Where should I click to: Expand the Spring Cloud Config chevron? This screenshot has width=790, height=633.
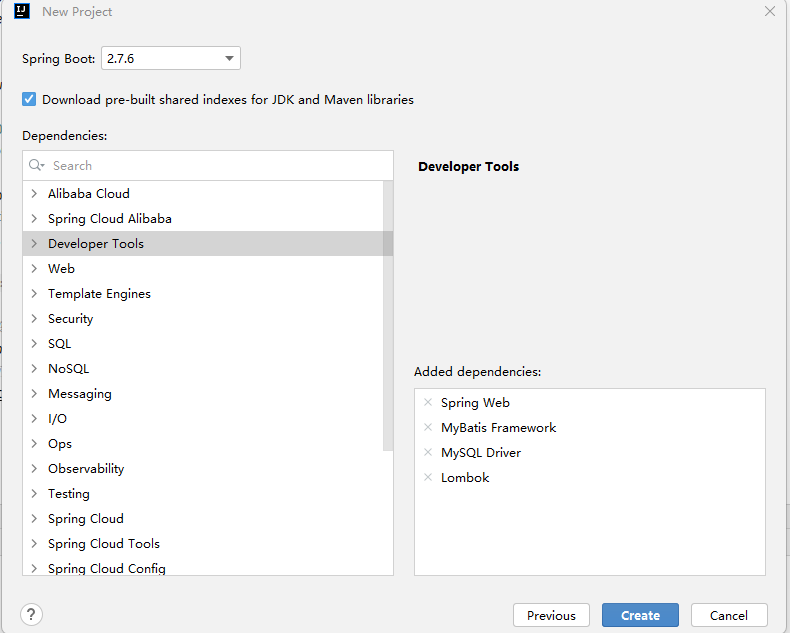click(x=34, y=568)
